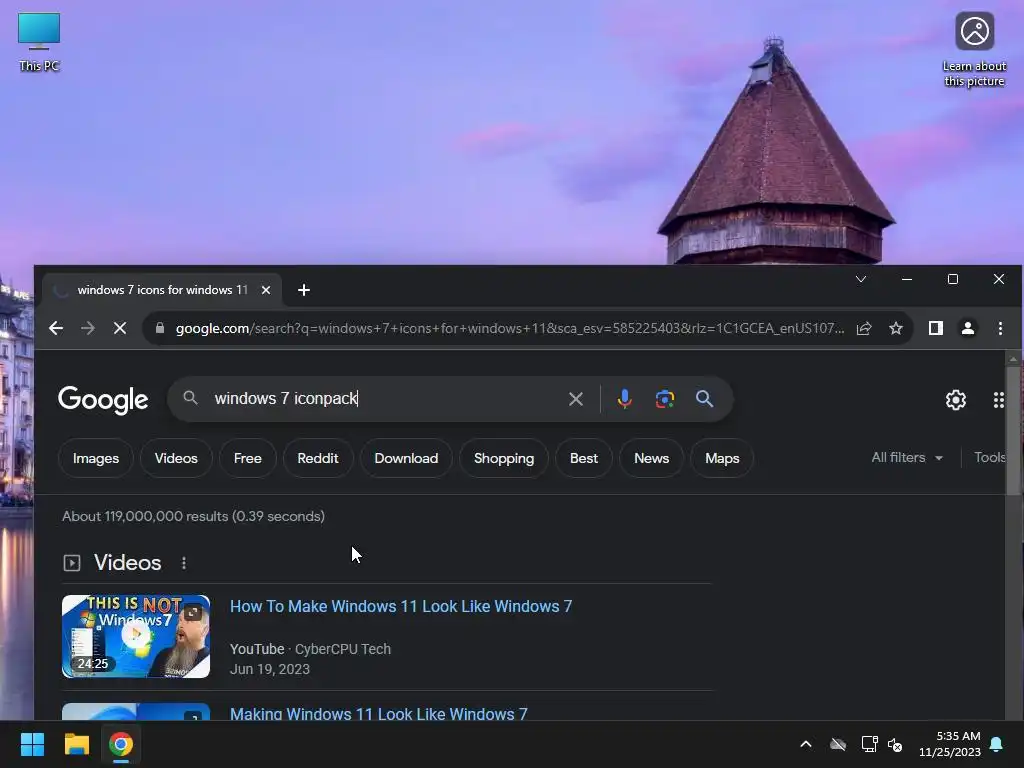This screenshot has width=1024, height=768.
Task: Apply the Download filter chip
Action: point(406,458)
